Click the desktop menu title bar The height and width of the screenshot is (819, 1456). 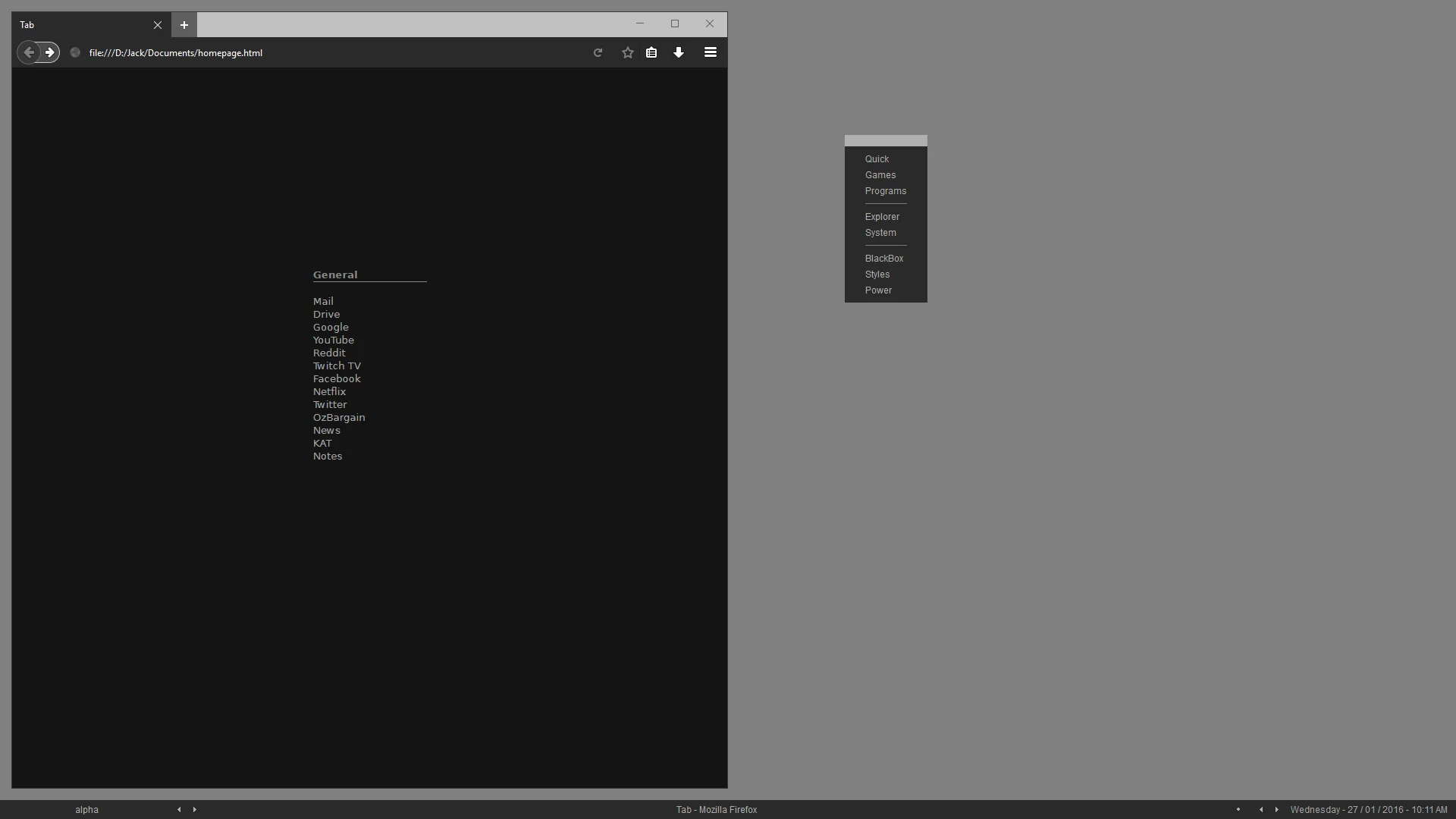click(886, 140)
